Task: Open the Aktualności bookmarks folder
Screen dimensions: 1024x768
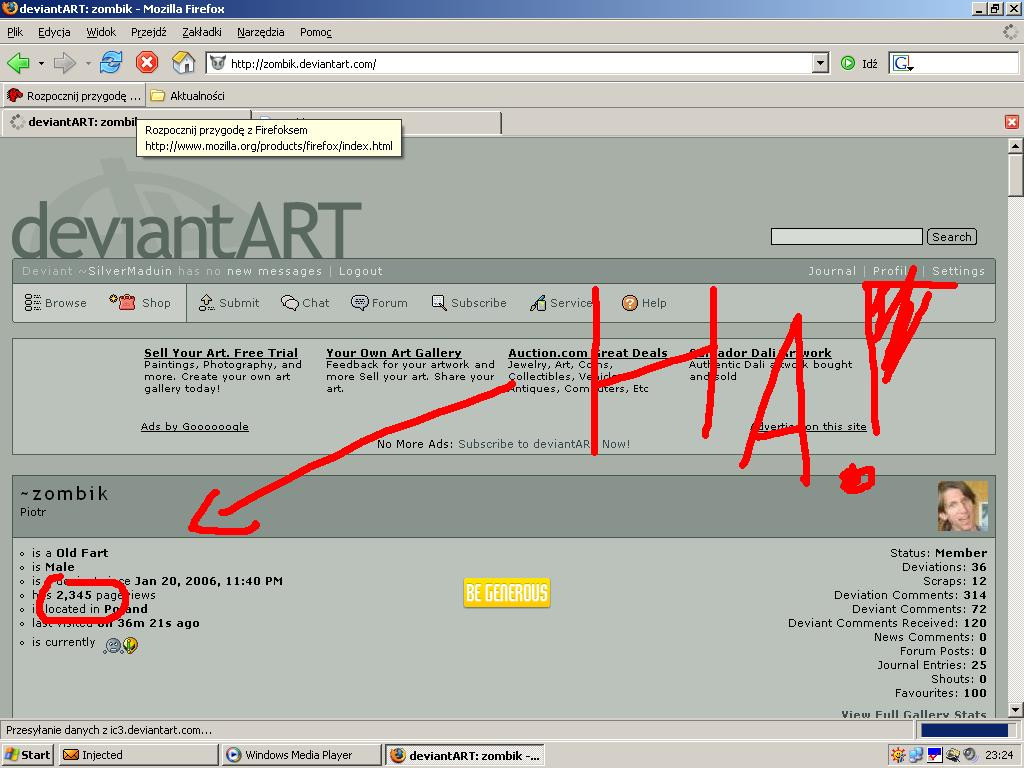Action: (187, 95)
